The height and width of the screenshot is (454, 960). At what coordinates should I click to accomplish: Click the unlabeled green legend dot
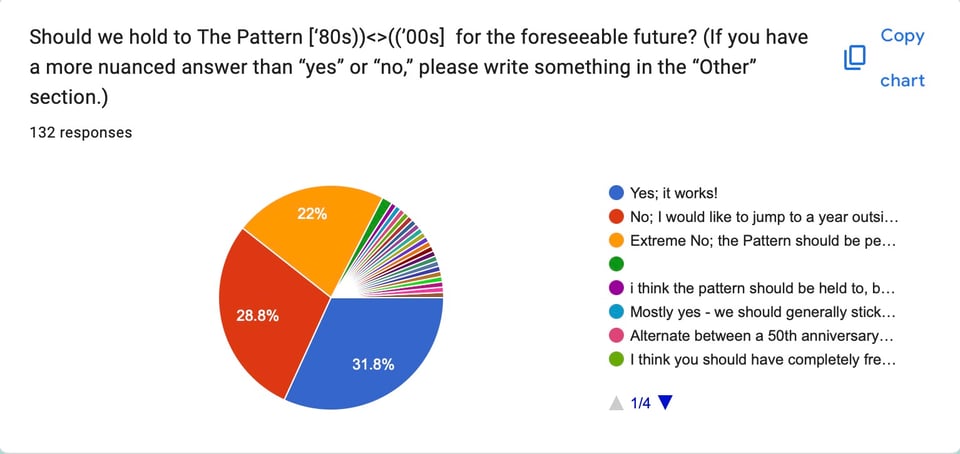tap(617, 264)
